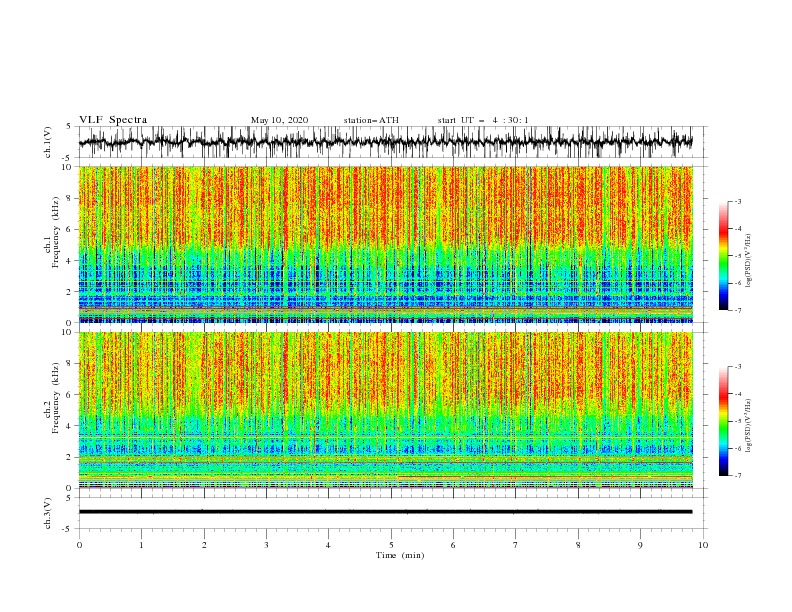Click the "-7" label on ch.2 colorbar

738,476
